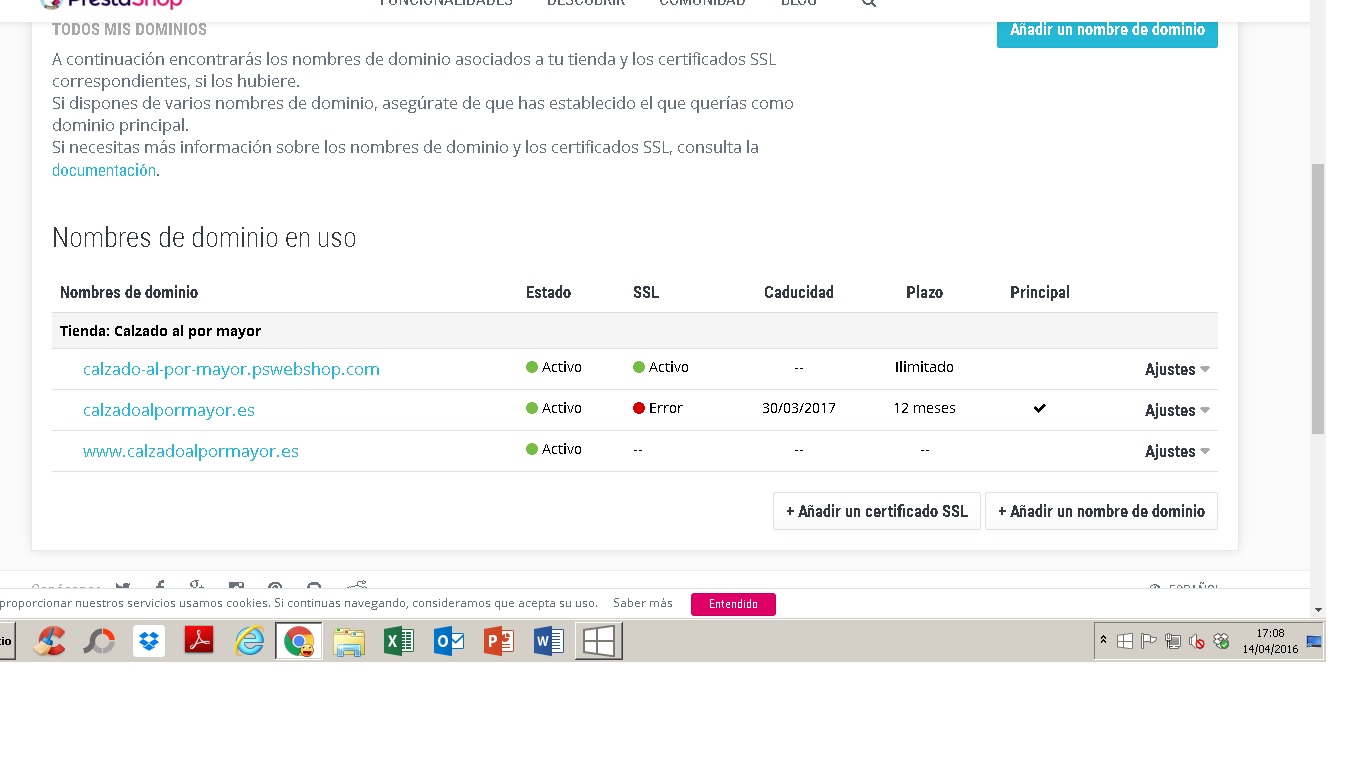The height and width of the screenshot is (768, 1366).
Task: Click the page vertical scrollbar thumb
Action: (1318, 298)
